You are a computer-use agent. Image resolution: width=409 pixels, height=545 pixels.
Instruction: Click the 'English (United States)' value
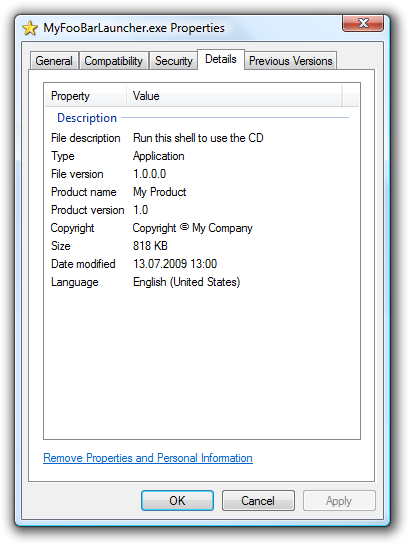(x=187, y=282)
